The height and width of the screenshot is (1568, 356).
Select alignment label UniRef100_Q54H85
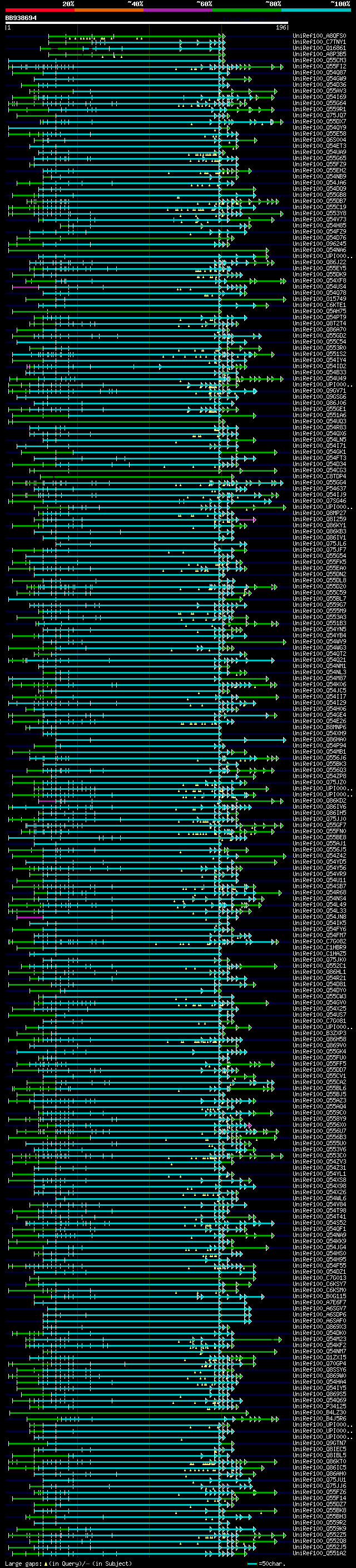pyautogui.click(x=319, y=225)
